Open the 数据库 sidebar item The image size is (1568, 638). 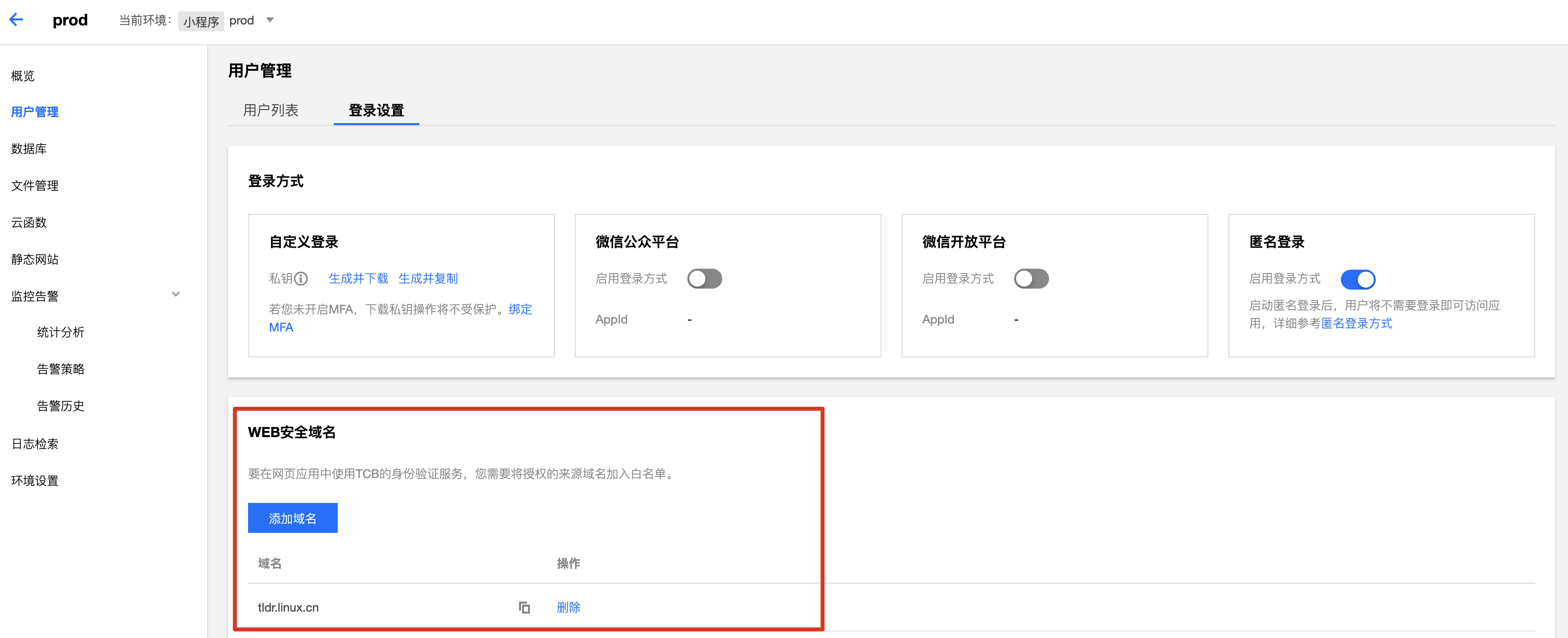(x=28, y=149)
